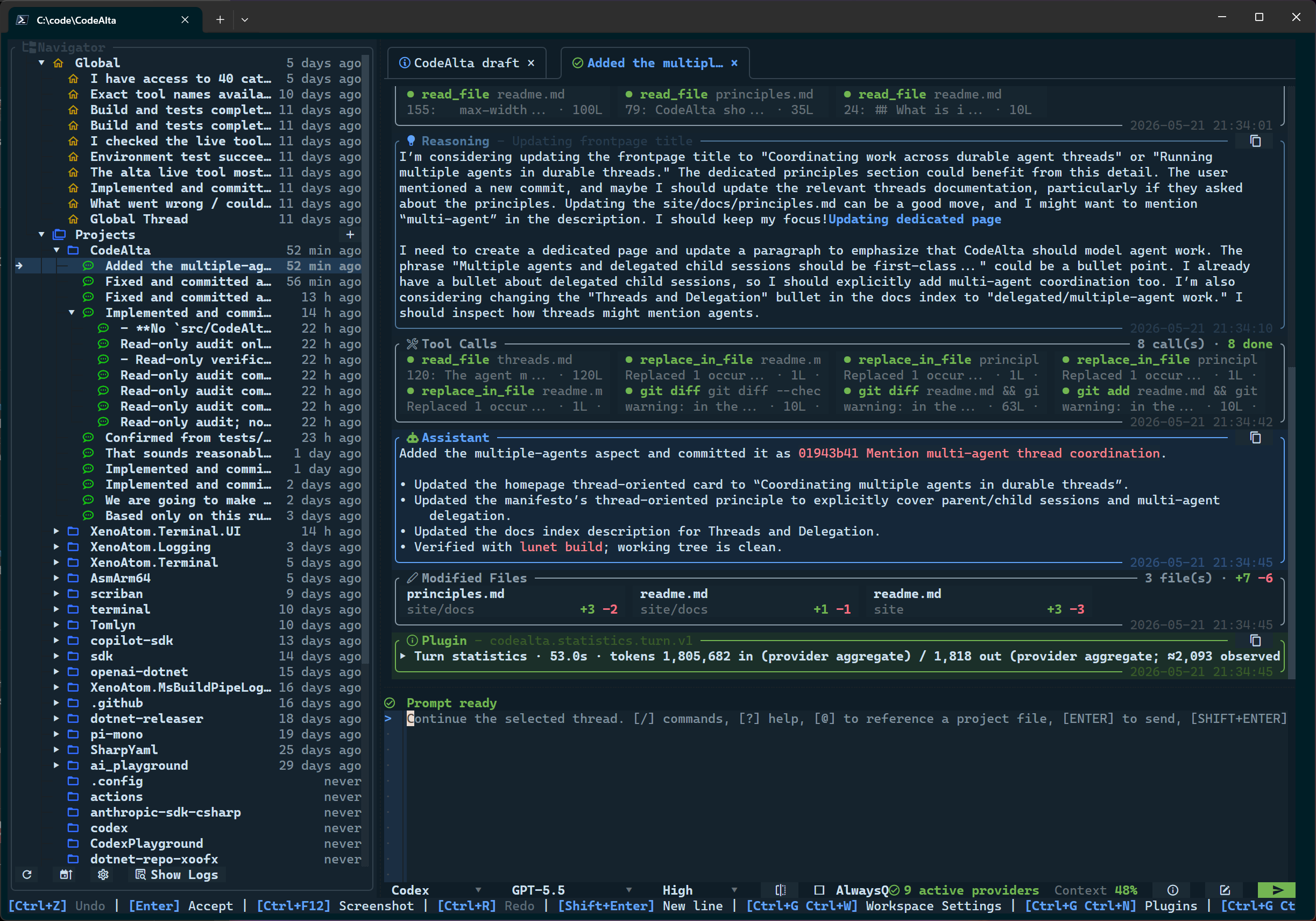Screen dimensions: 1316x921
Task: Expand the XenoAtom.Terminal.UI project
Action: click(x=56, y=532)
